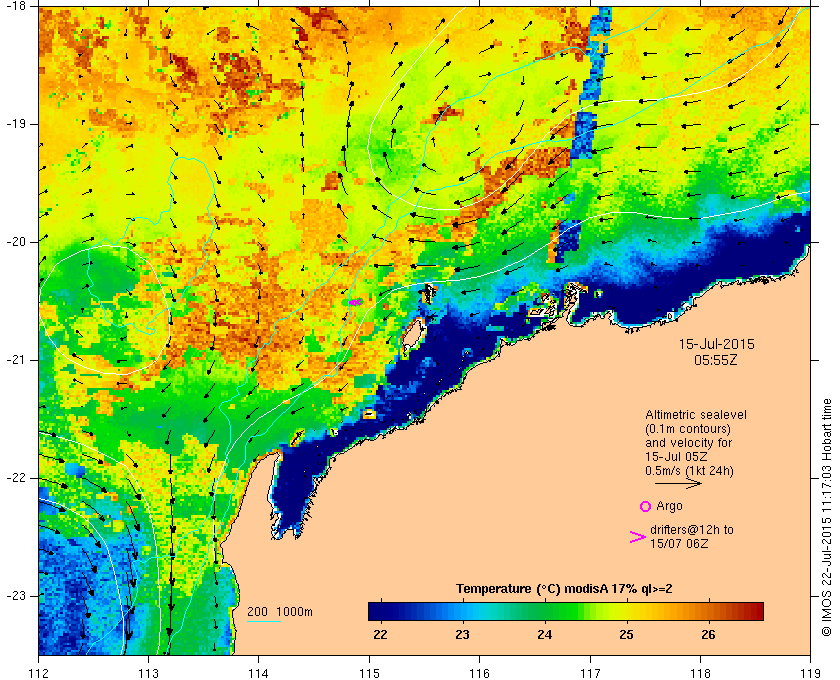Click the cyan 200 1000m isobath legend line
840x680 pixels.
tap(264, 622)
